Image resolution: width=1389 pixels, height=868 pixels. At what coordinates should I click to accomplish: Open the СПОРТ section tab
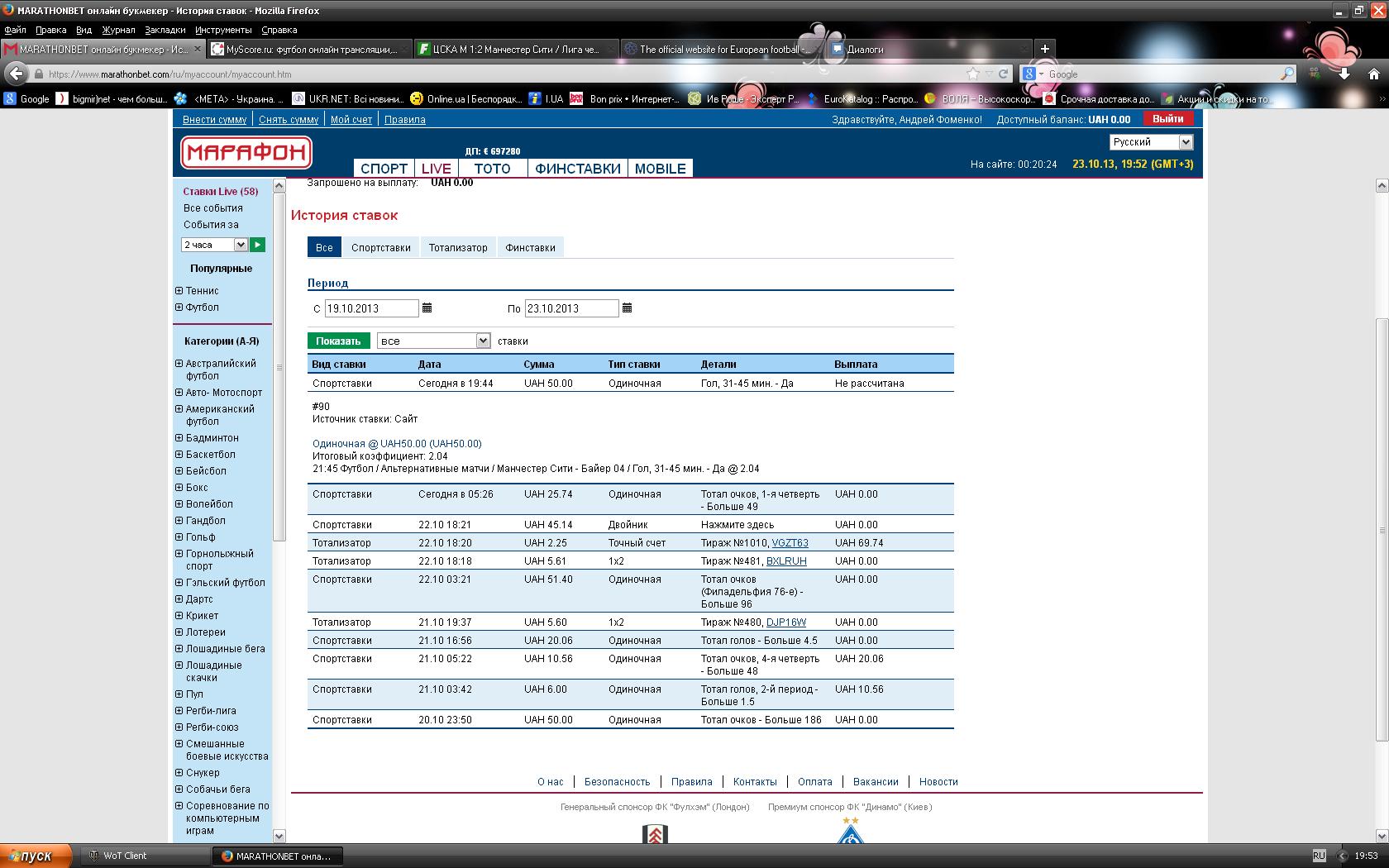(384, 169)
